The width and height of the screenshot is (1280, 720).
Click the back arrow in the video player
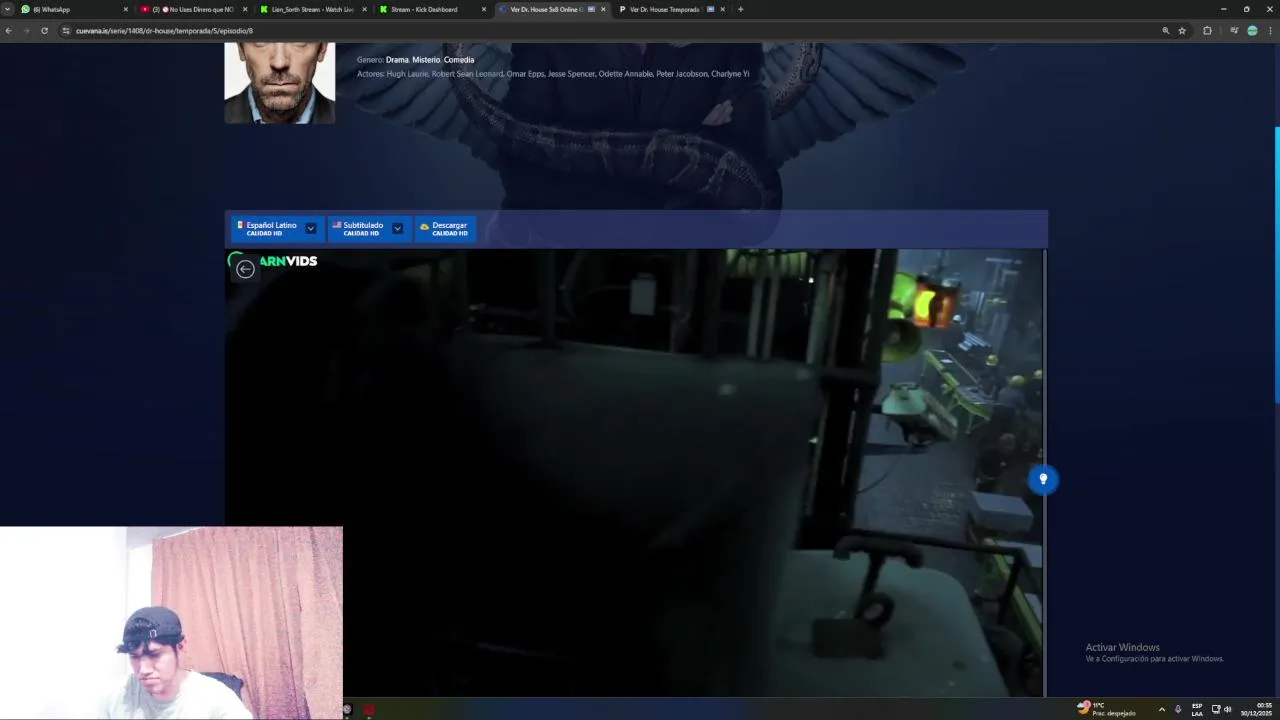pos(245,269)
